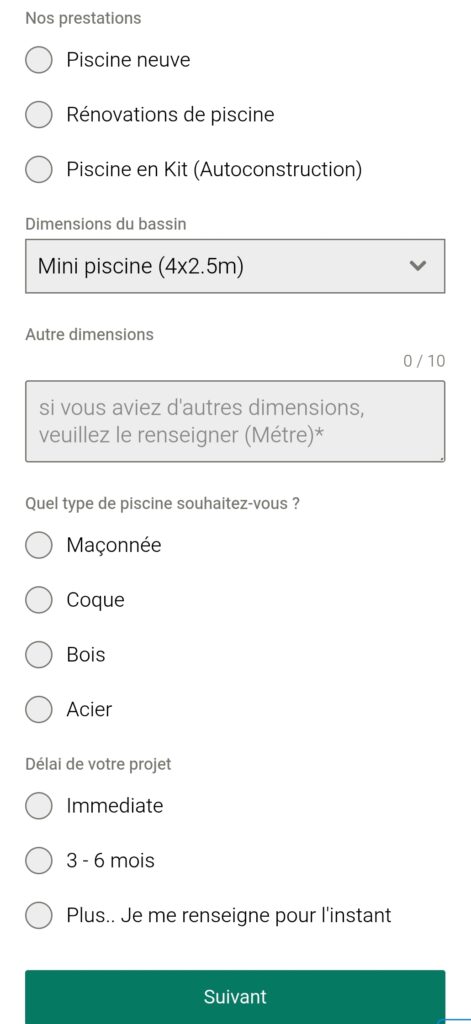Choose Rénovations de piscine option
This screenshot has width=471, height=1024.
click(39, 115)
